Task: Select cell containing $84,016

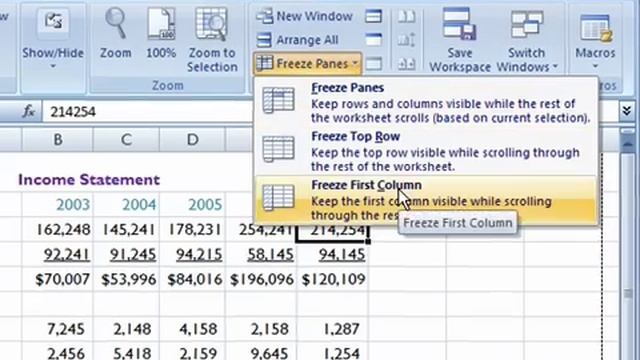Action: 192,279
